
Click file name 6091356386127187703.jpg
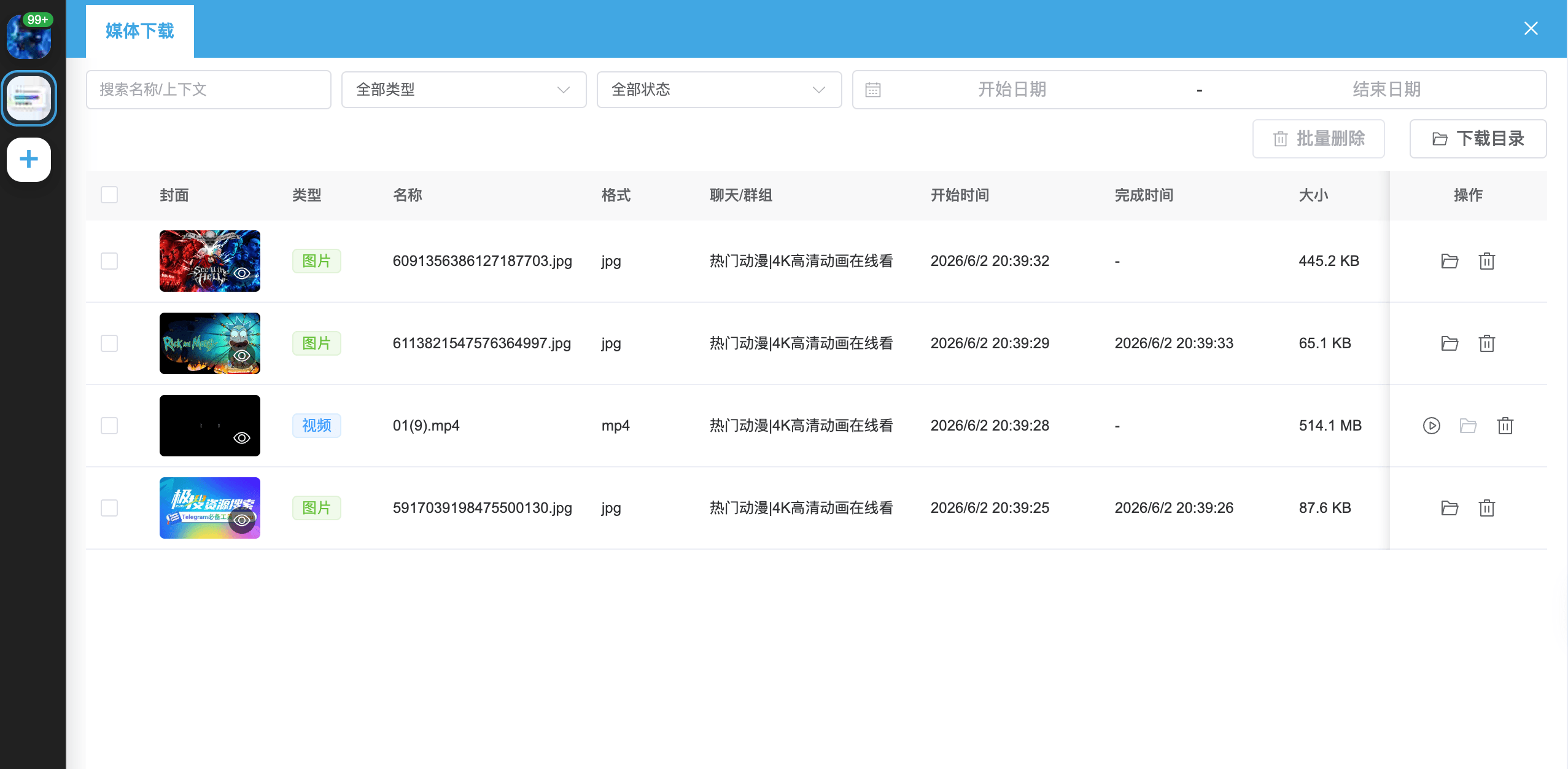coord(483,261)
